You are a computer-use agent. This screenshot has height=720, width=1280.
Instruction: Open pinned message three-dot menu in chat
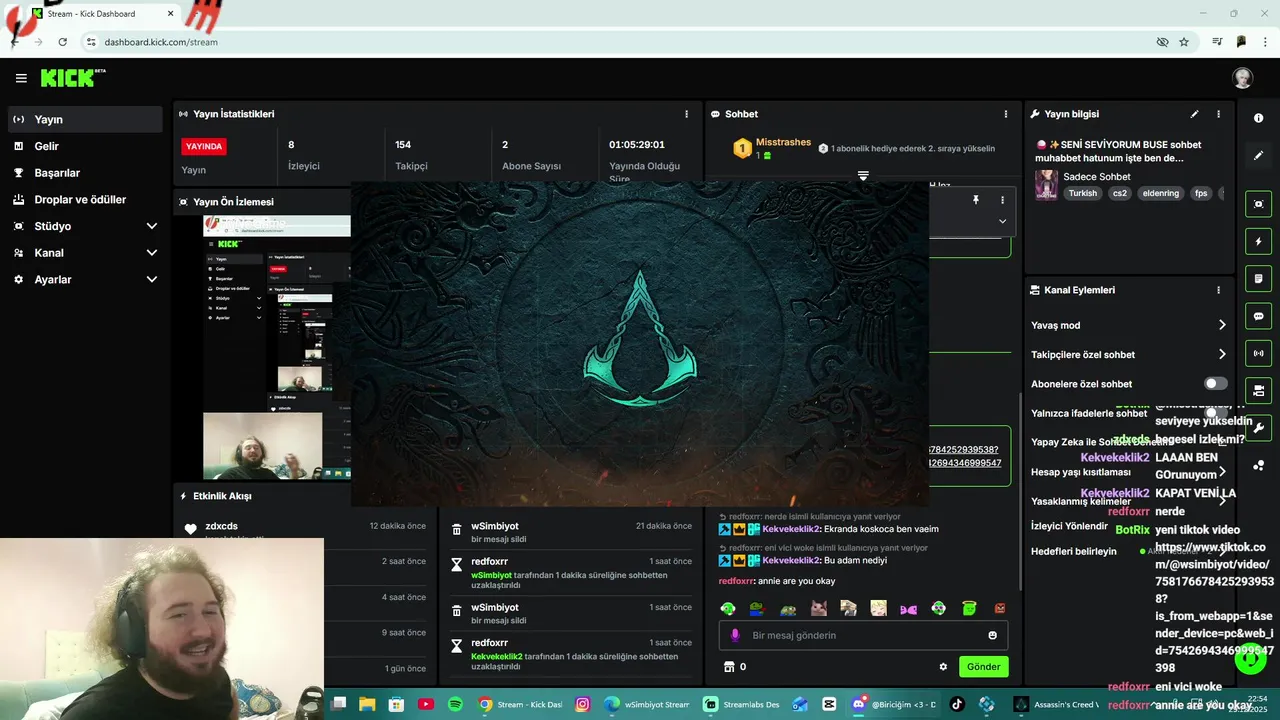1002,200
